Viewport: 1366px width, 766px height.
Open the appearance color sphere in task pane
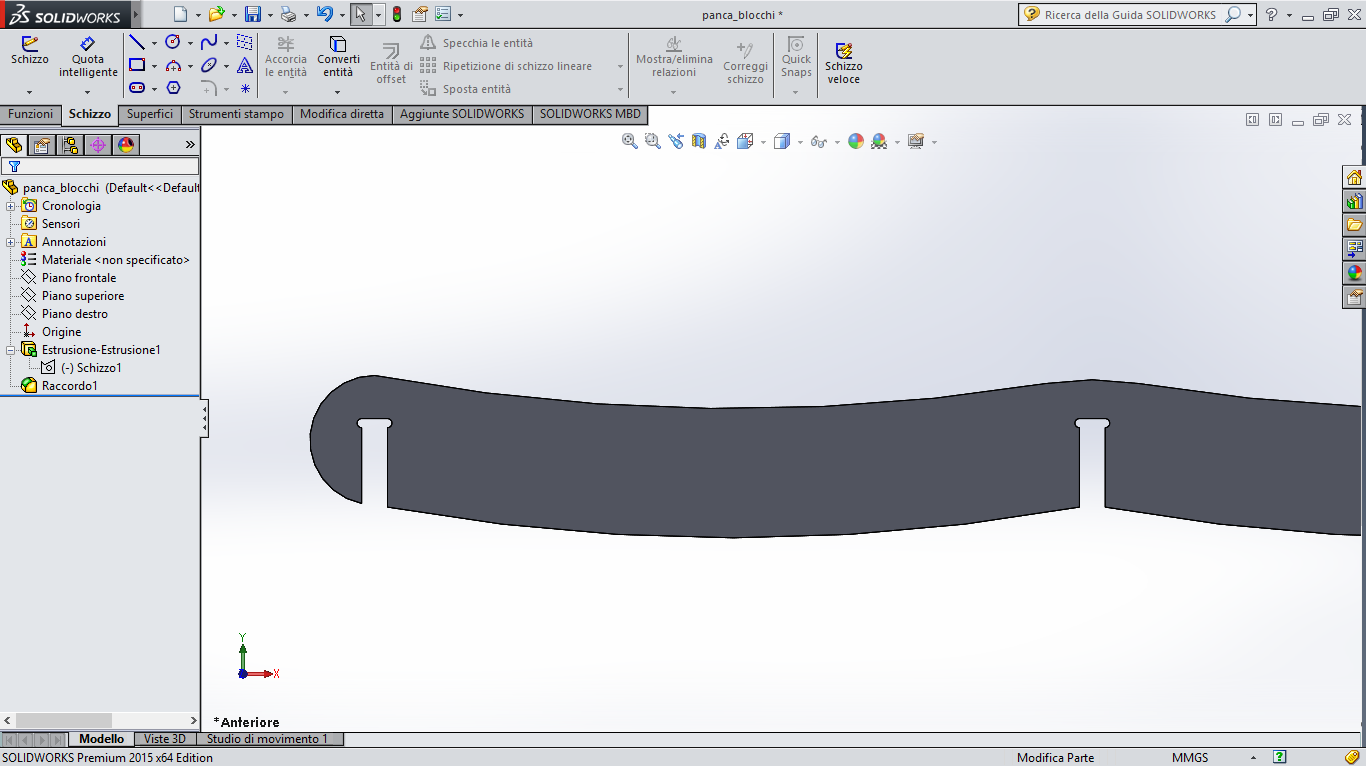pyautogui.click(x=1354, y=273)
